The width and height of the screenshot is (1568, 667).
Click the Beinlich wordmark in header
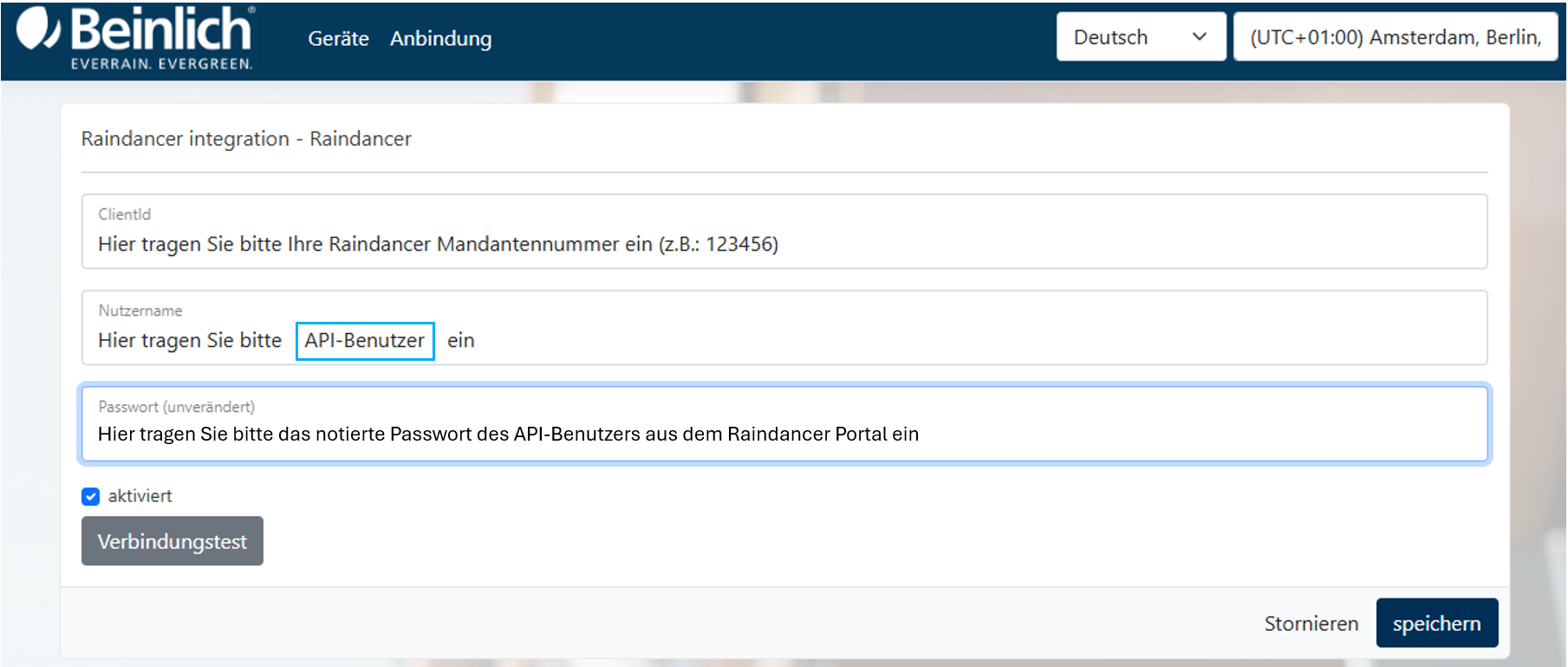point(162,29)
